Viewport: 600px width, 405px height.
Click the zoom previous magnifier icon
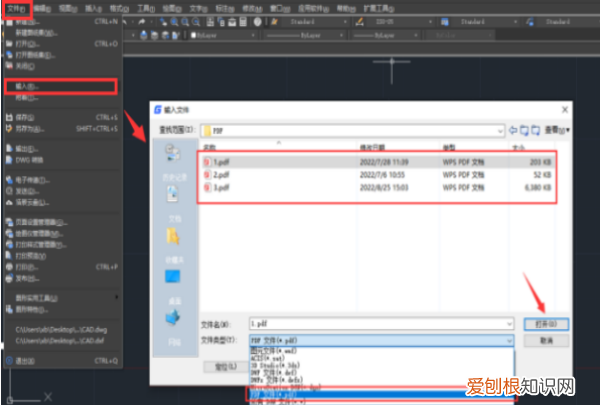pos(196,22)
